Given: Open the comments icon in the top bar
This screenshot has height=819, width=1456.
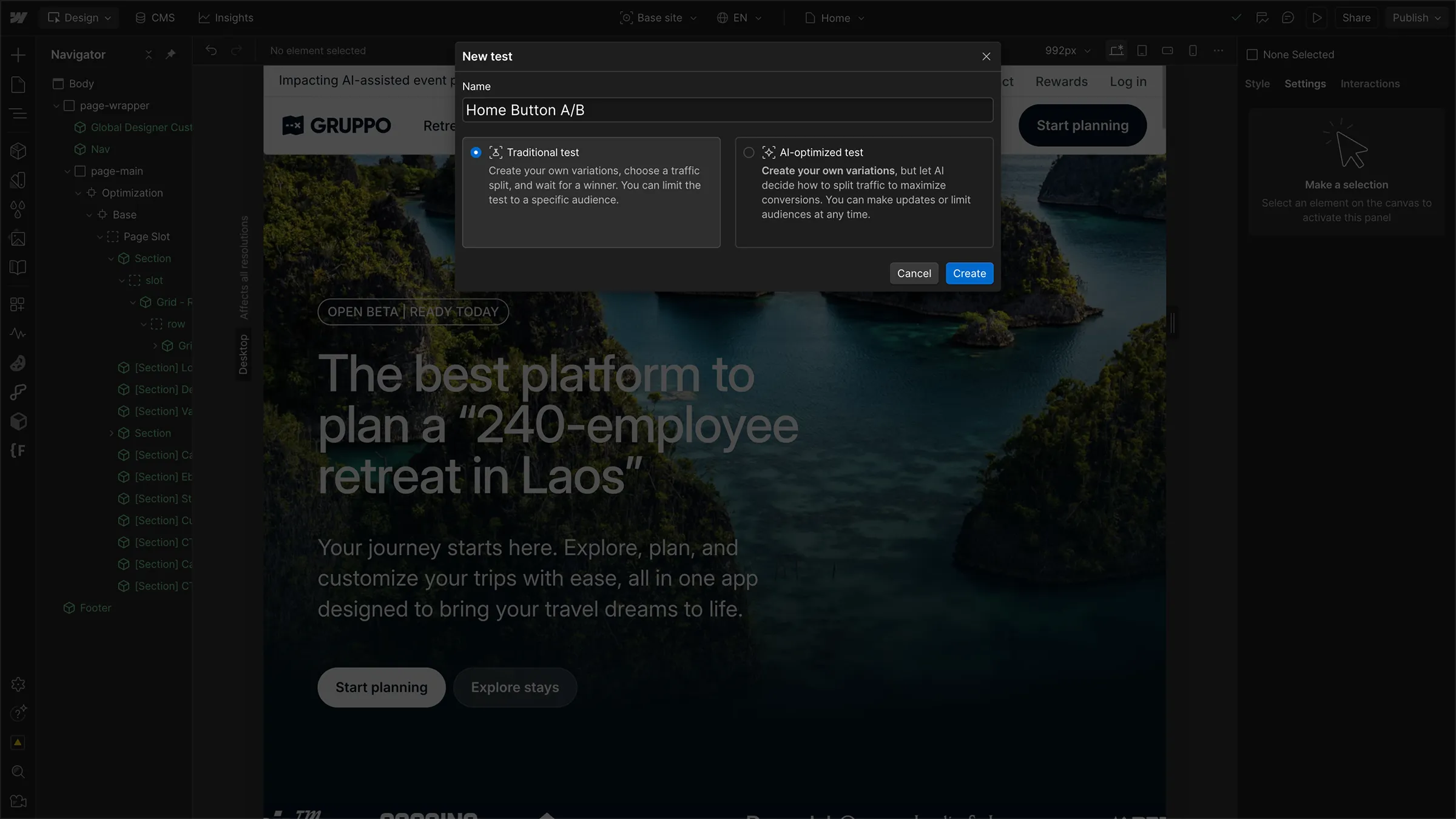Looking at the screenshot, I should click(x=1289, y=18).
